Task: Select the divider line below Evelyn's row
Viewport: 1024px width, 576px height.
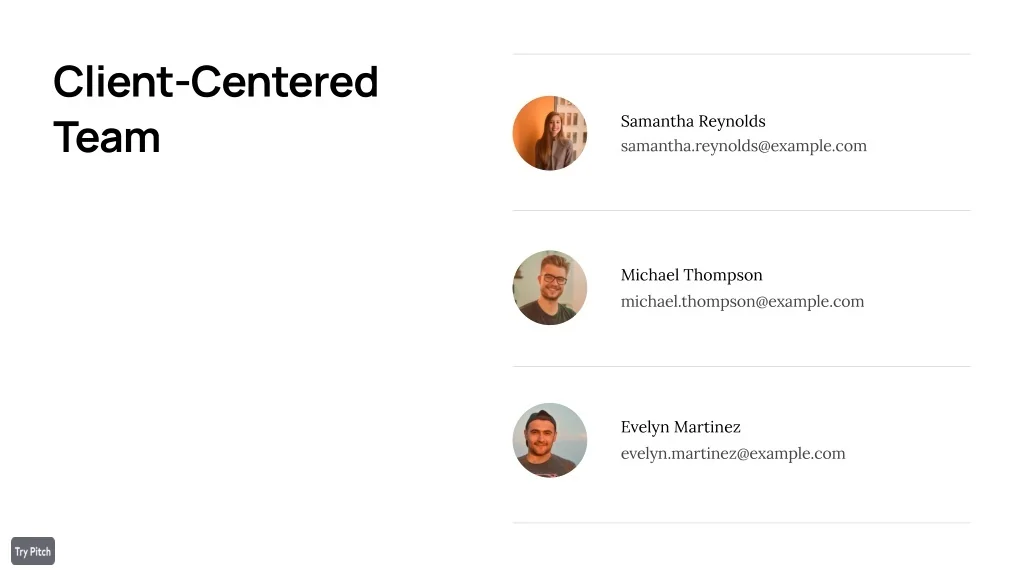Action: point(741,522)
